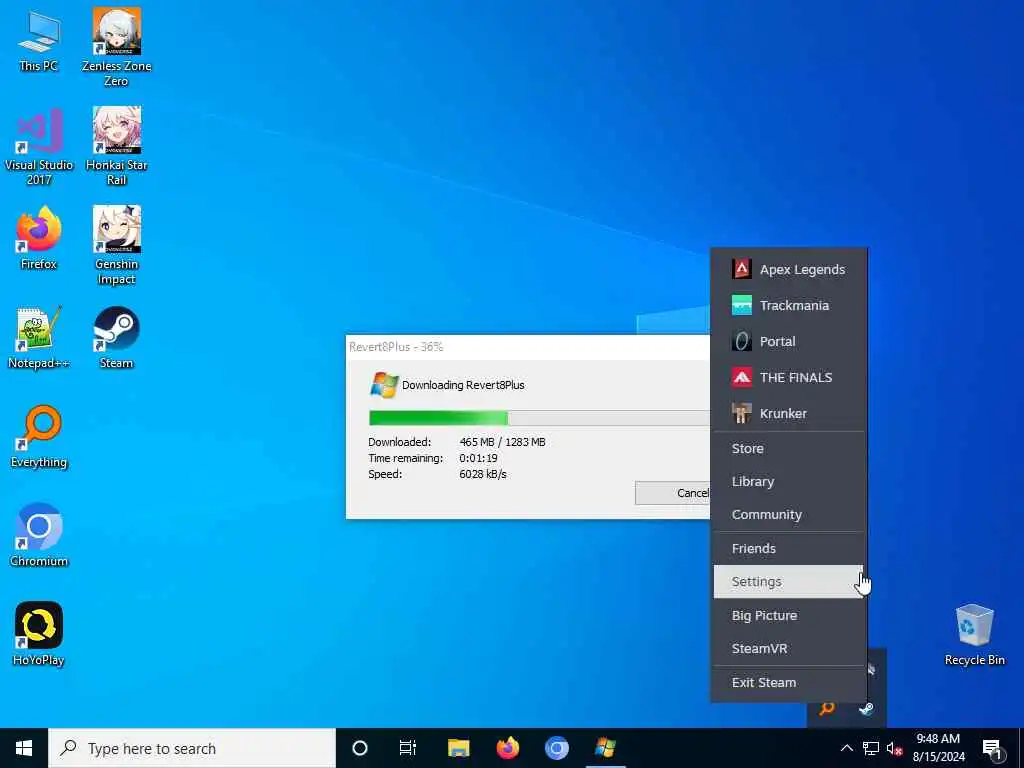1024x768 pixels.
Task: Click the 'Downloading Revert8Plus' label
Action: point(463,385)
